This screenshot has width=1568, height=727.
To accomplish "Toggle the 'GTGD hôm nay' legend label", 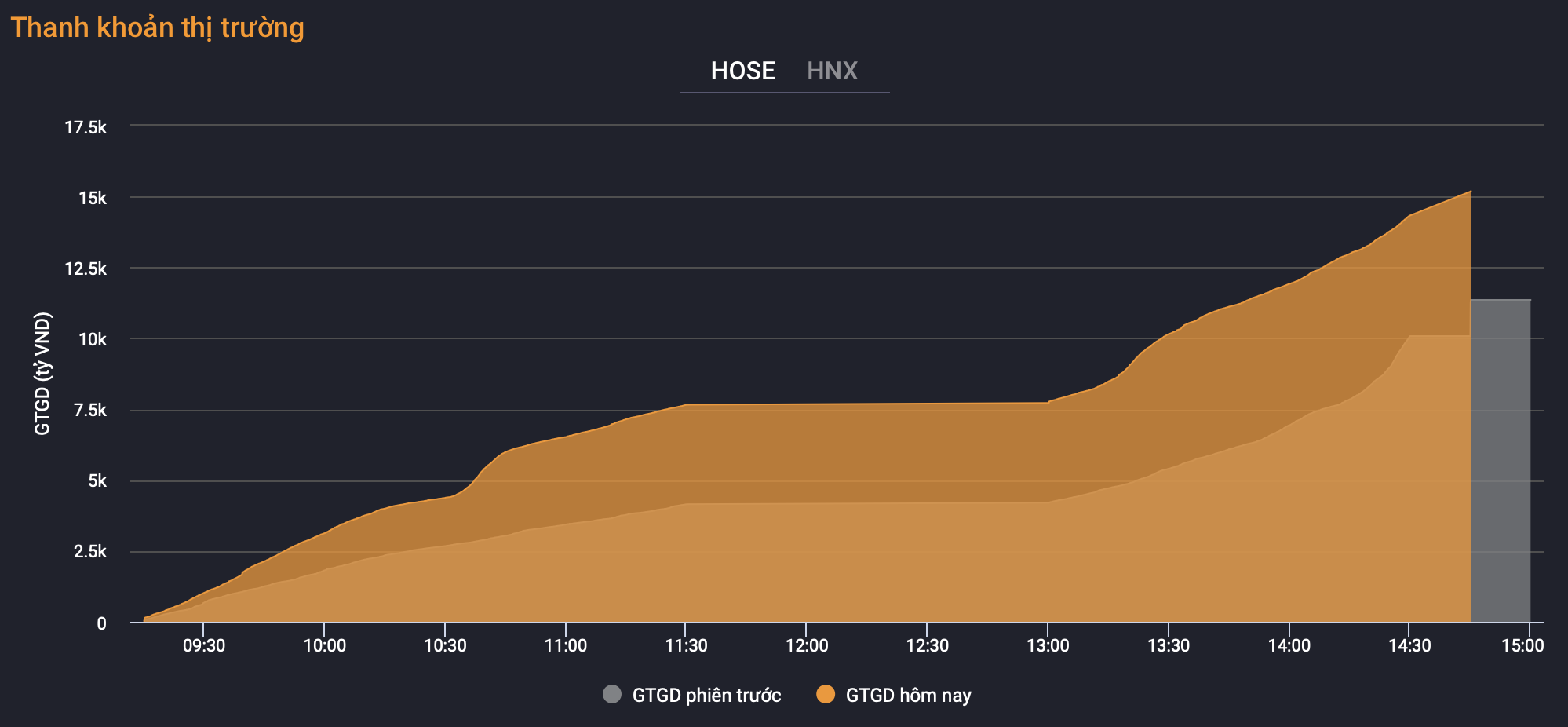I will (908, 696).
